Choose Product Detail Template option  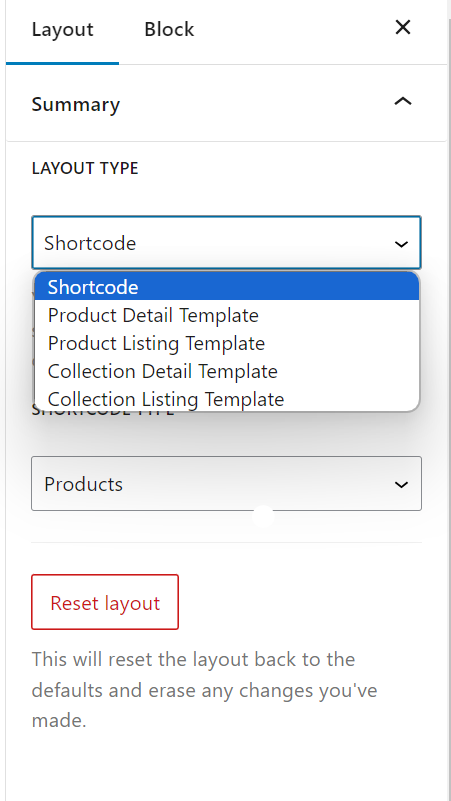[227, 315]
